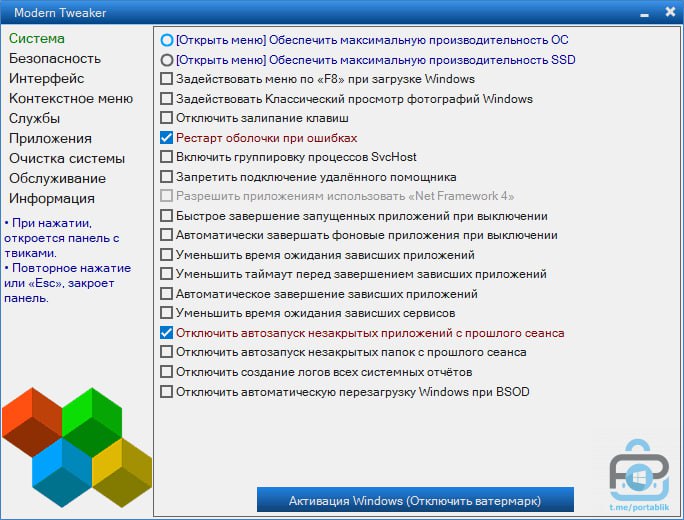
Task: Open the Контекстное меню section
Action: click(71, 99)
